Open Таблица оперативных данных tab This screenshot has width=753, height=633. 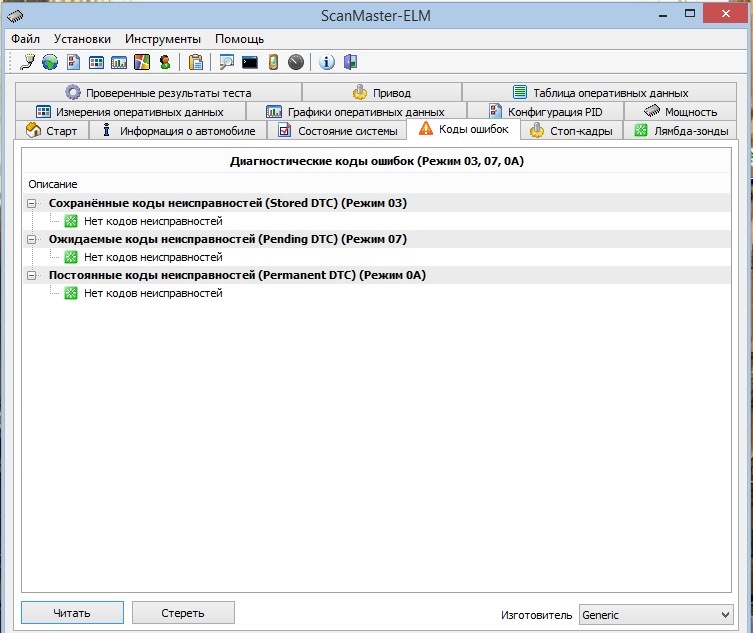point(599,92)
